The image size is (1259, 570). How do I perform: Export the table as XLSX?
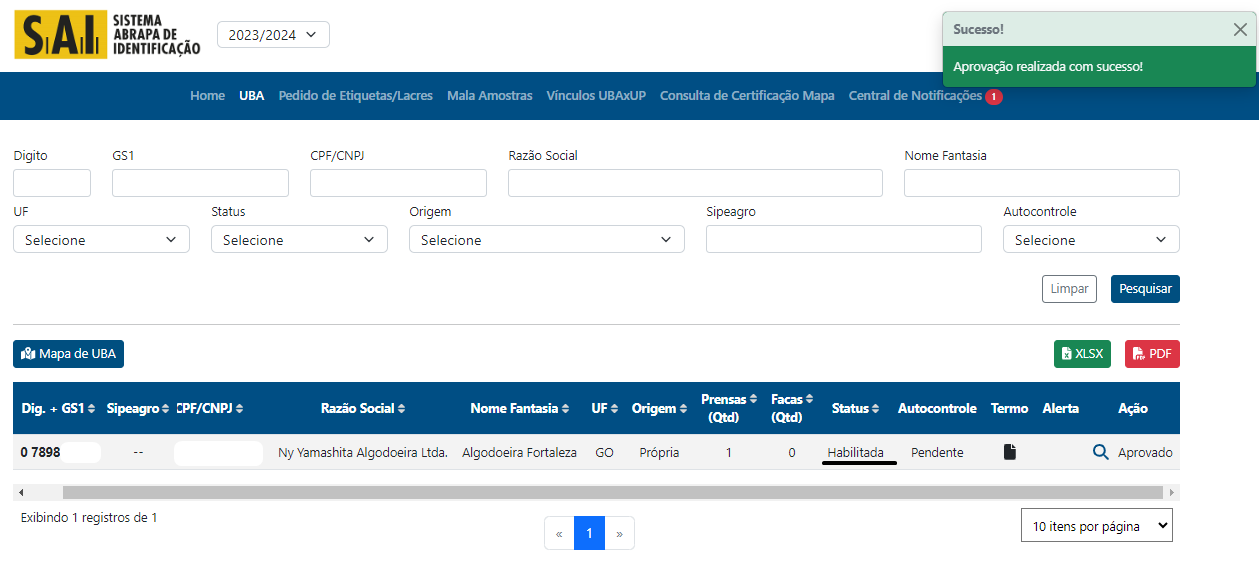click(1082, 354)
